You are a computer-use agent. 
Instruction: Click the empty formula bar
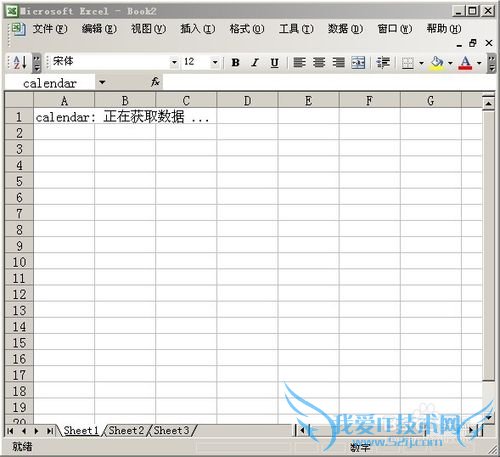tap(328, 82)
